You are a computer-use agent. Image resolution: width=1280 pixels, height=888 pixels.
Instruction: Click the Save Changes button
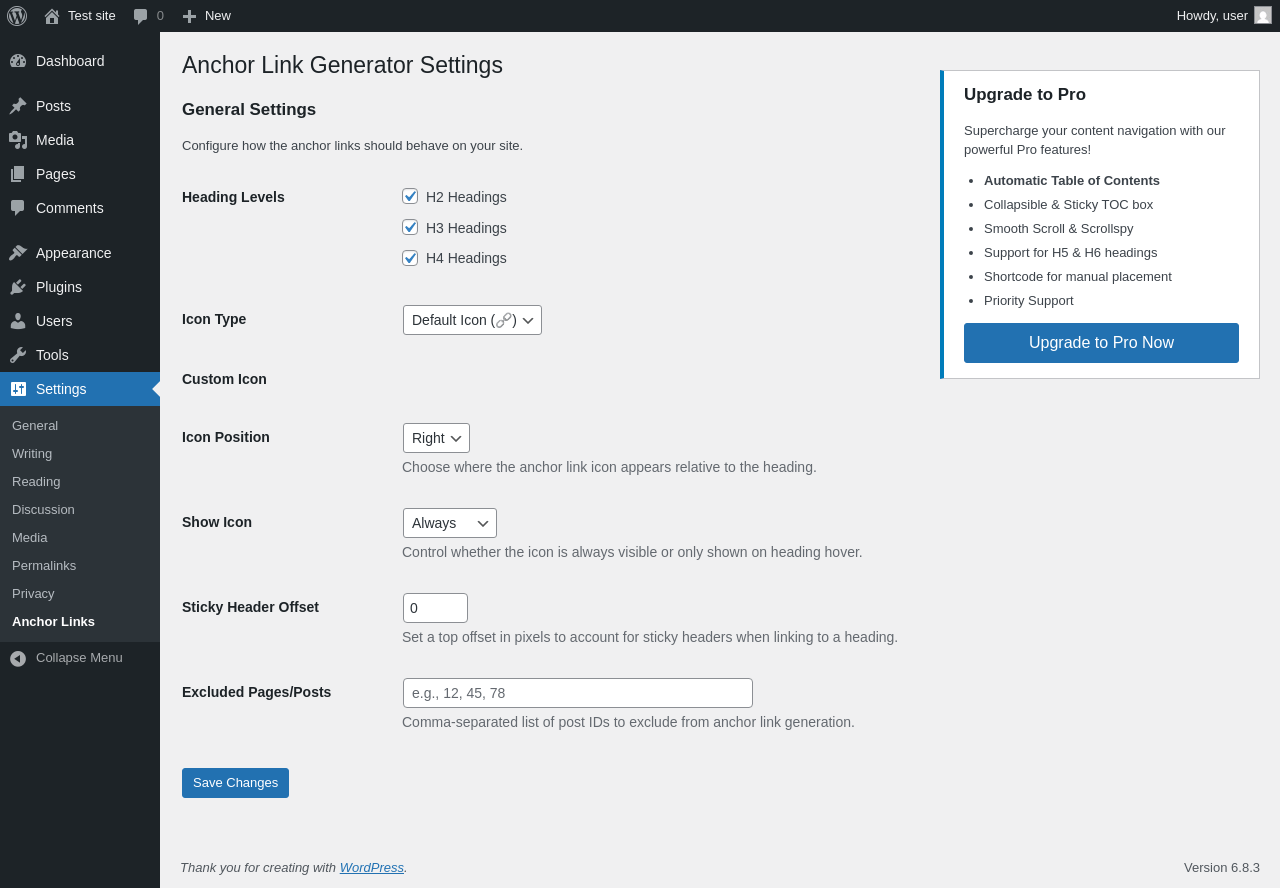click(x=235, y=783)
